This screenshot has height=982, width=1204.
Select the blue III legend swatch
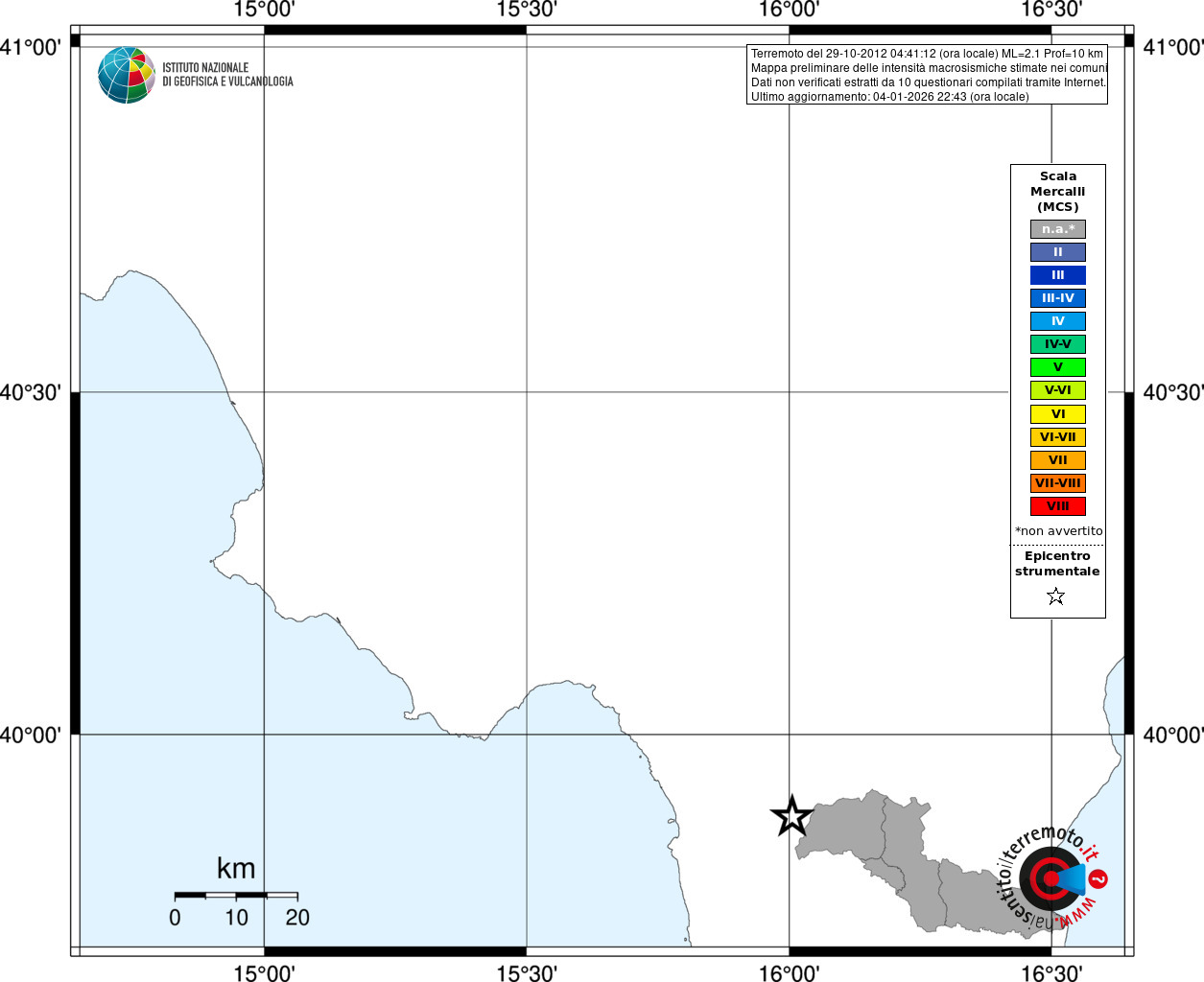[1058, 275]
